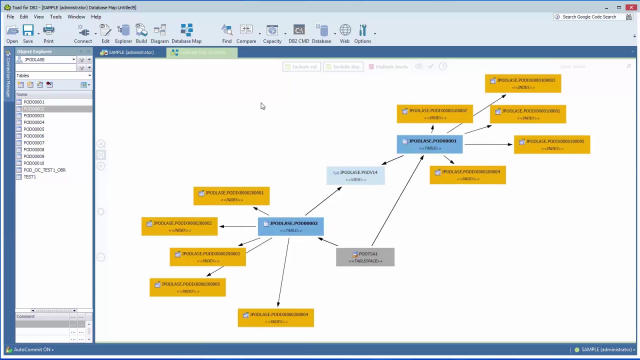Click the Database toolbar icon

tap(322, 33)
